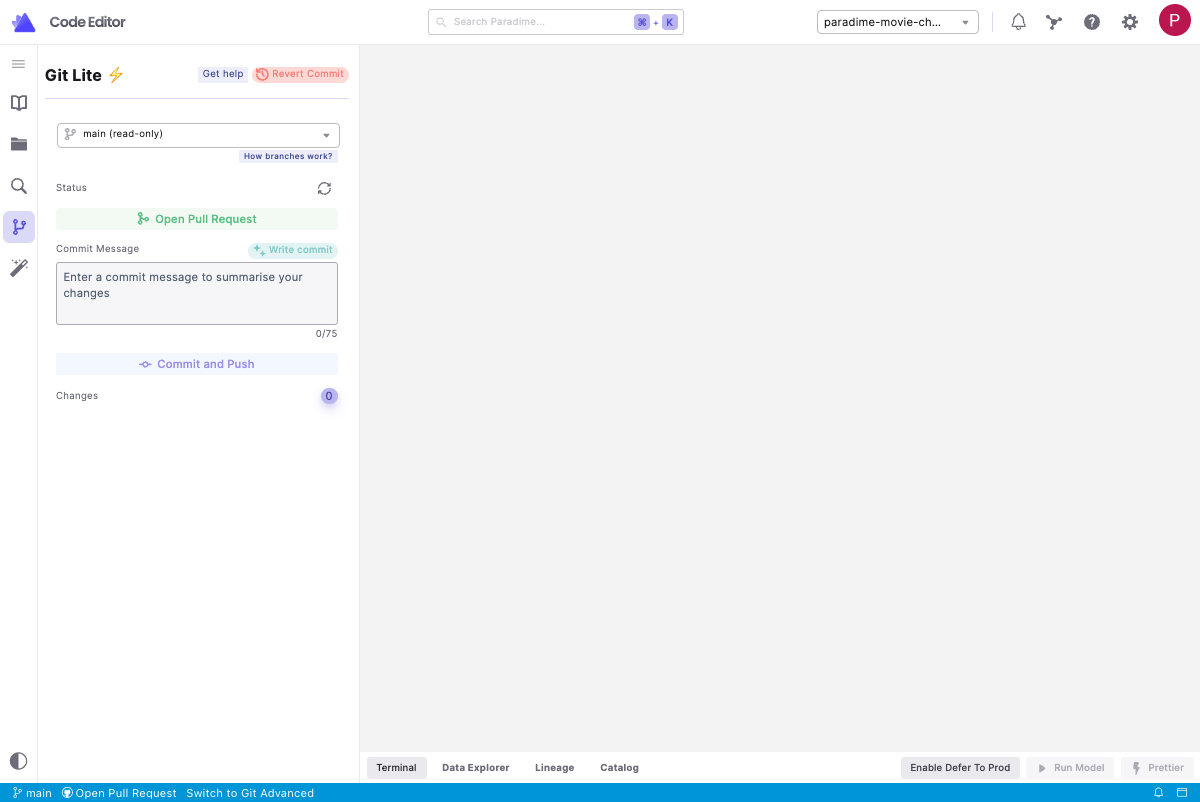
Task: Click the Open Pull Request button
Action: click(197, 219)
